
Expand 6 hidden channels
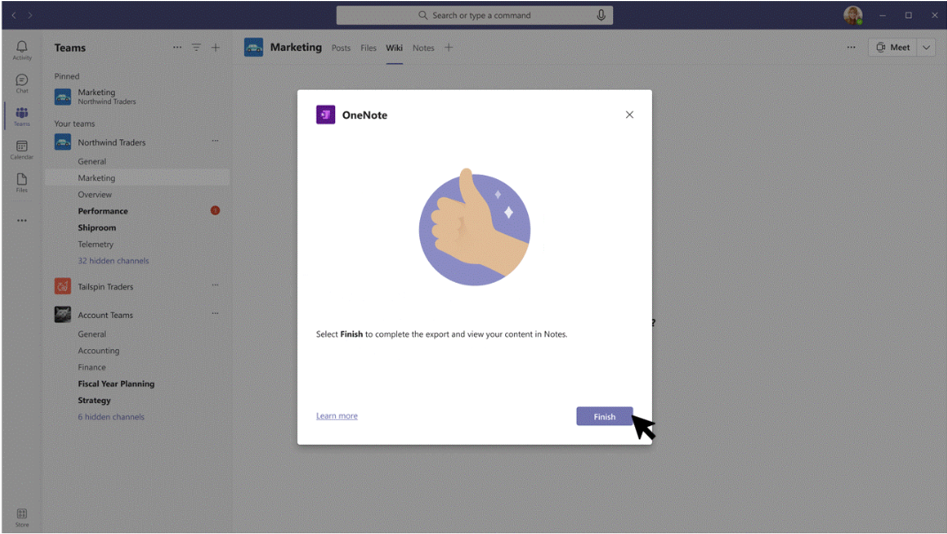(x=111, y=417)
